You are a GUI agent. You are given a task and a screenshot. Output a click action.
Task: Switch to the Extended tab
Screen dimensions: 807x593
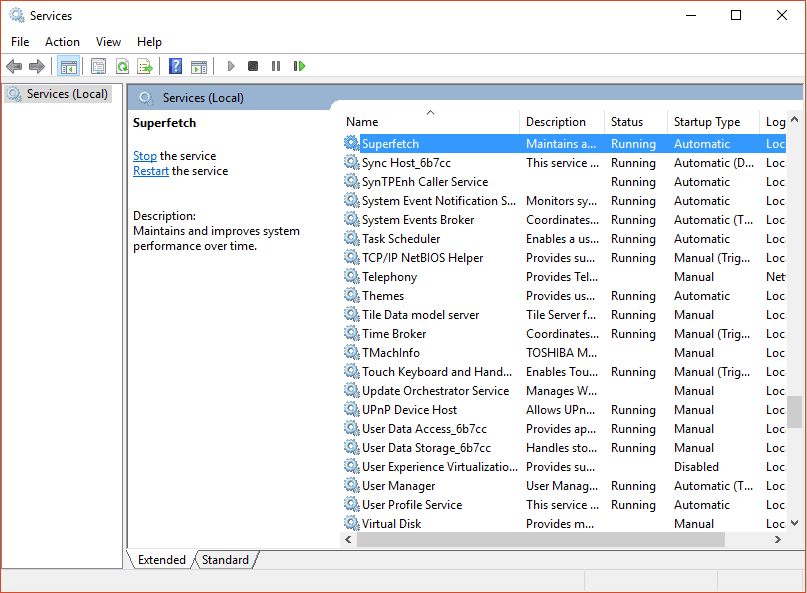[x=162, y=560]
